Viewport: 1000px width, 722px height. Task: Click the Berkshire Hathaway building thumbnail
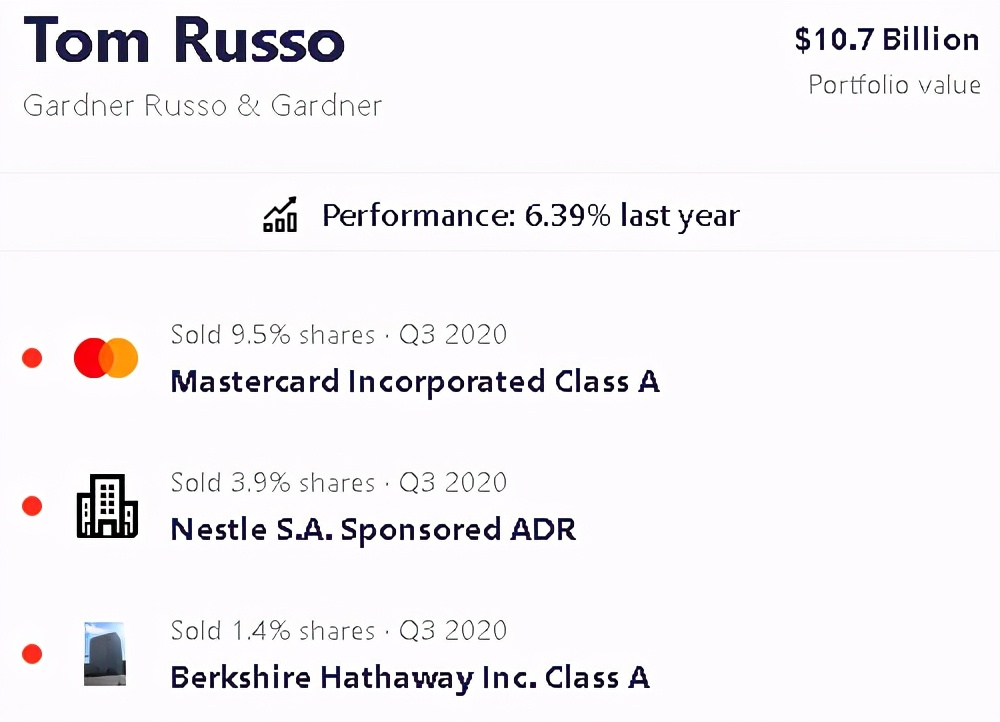(105, 654)
